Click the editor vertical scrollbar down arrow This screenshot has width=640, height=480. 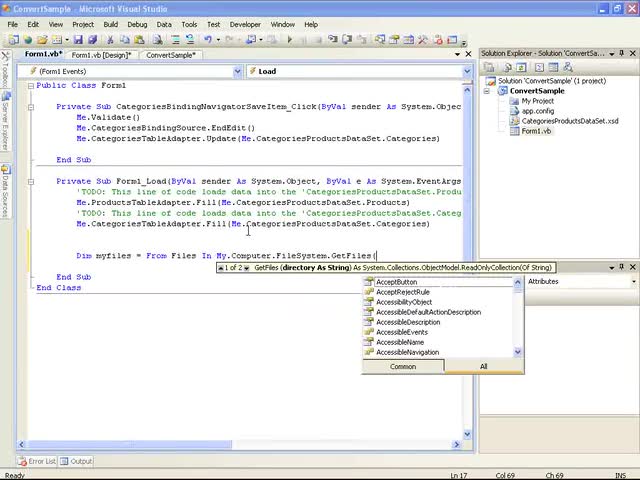coord(467,434)
